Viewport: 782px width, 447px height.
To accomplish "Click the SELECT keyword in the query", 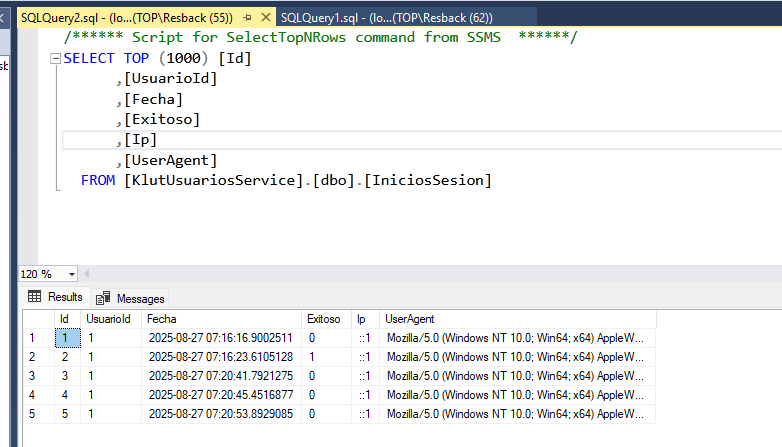I will (x=89, y=58).
